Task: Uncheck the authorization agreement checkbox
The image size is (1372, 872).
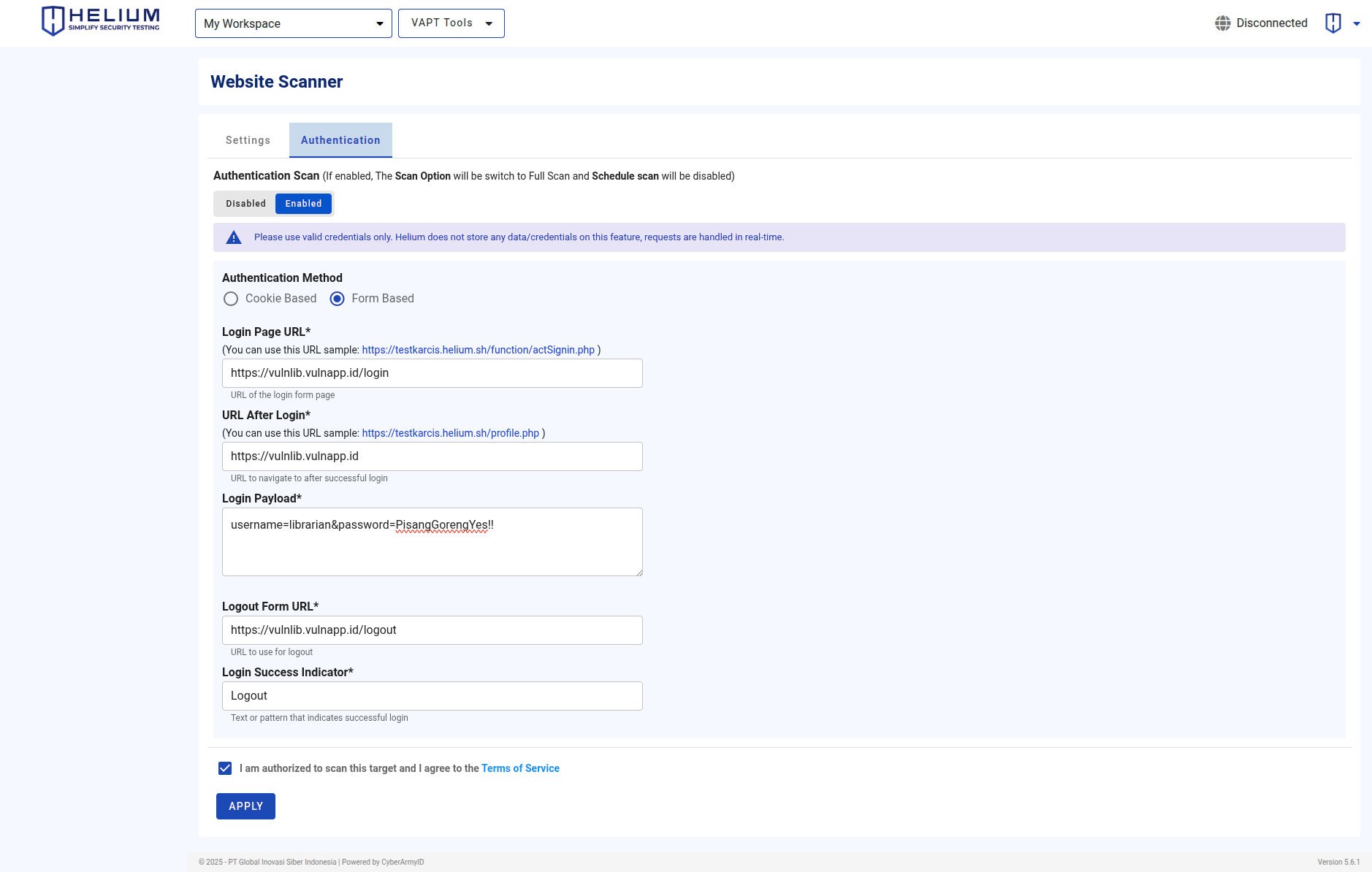Action: (x=225, y=768)
